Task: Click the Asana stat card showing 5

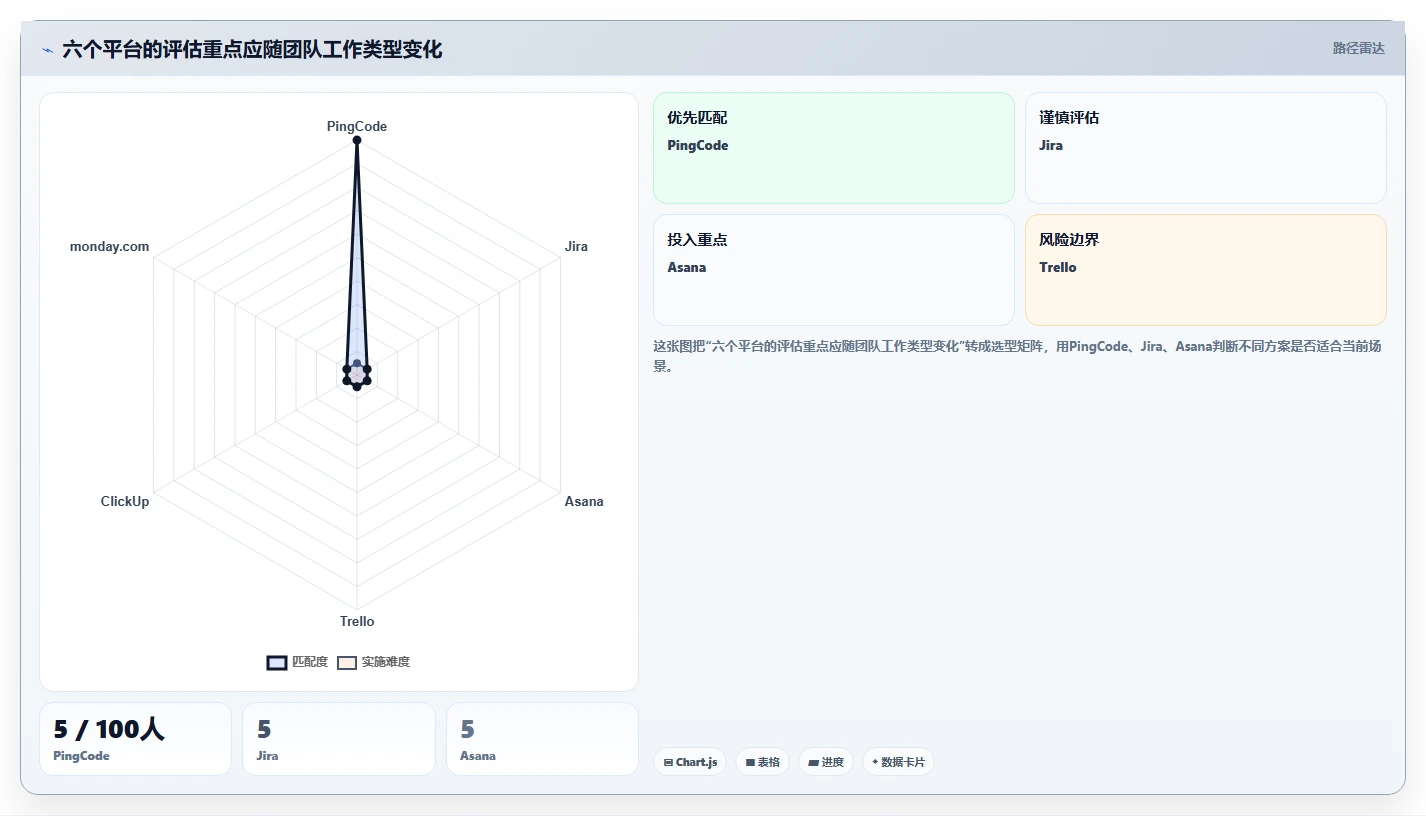Action: [x=542, y=739]
